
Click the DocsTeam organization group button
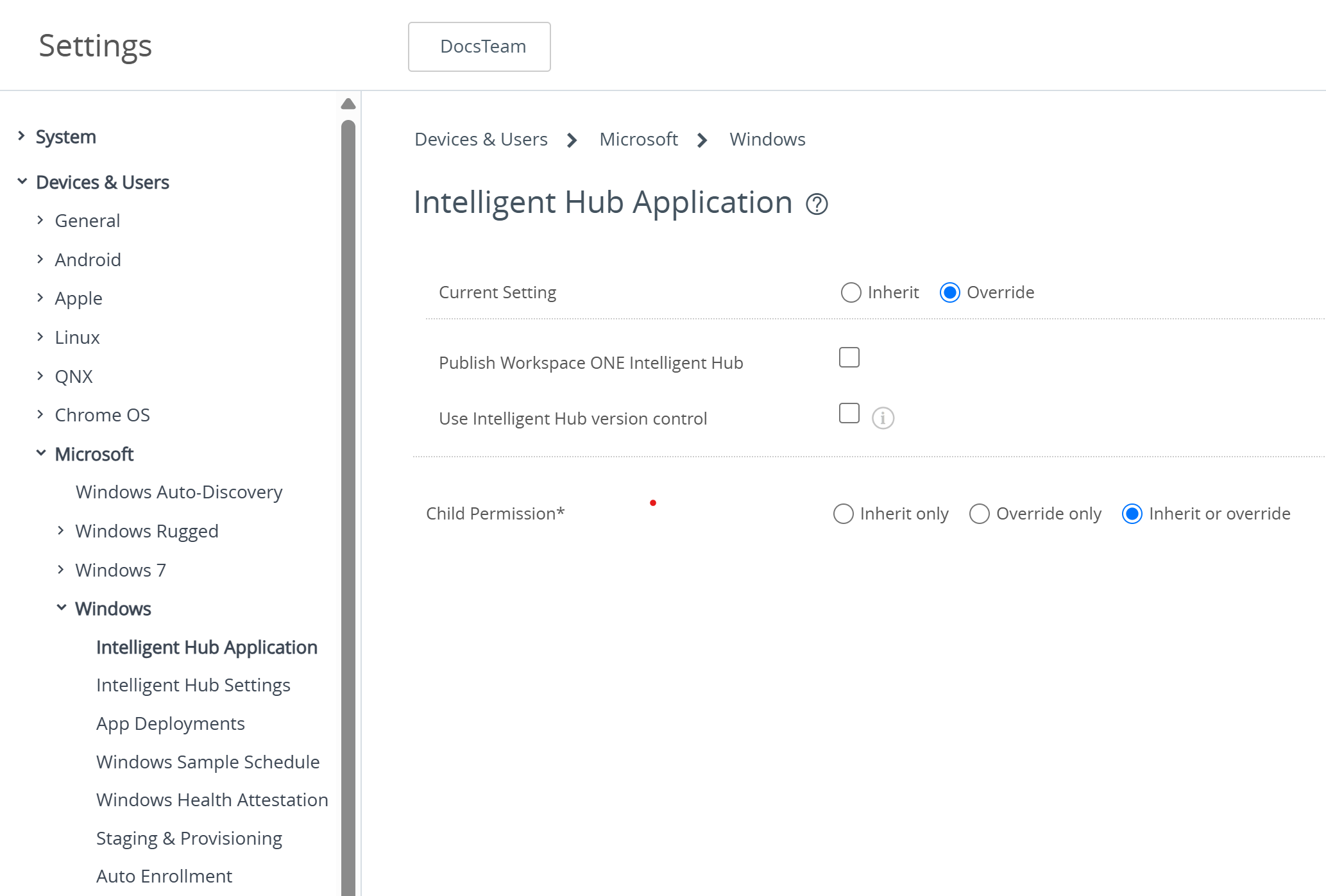pyautogui.click(x=479, y=47)
